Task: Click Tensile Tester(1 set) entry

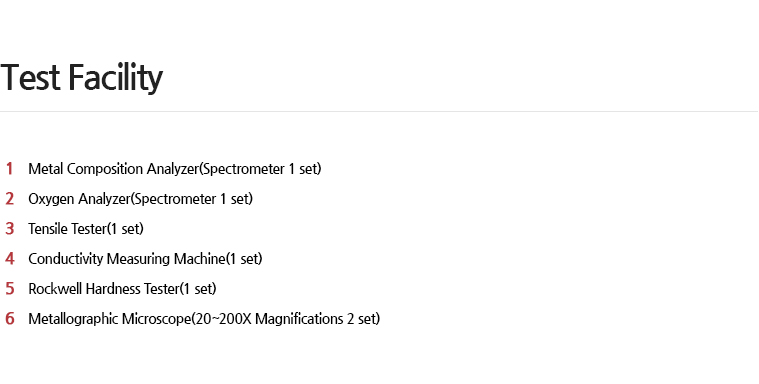Action: click(x=86, y=229)
